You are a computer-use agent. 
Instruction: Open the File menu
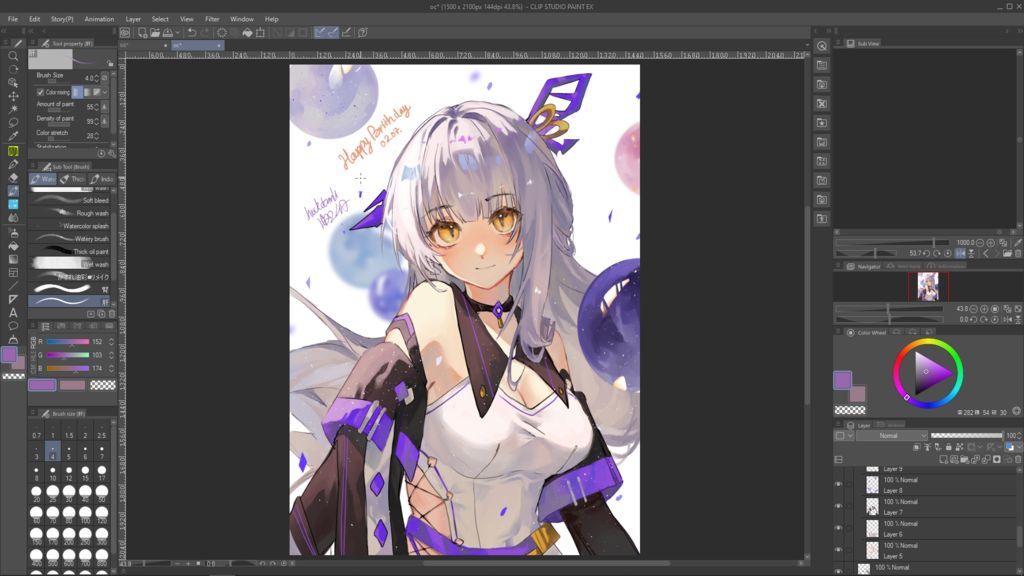pos(12,19)
